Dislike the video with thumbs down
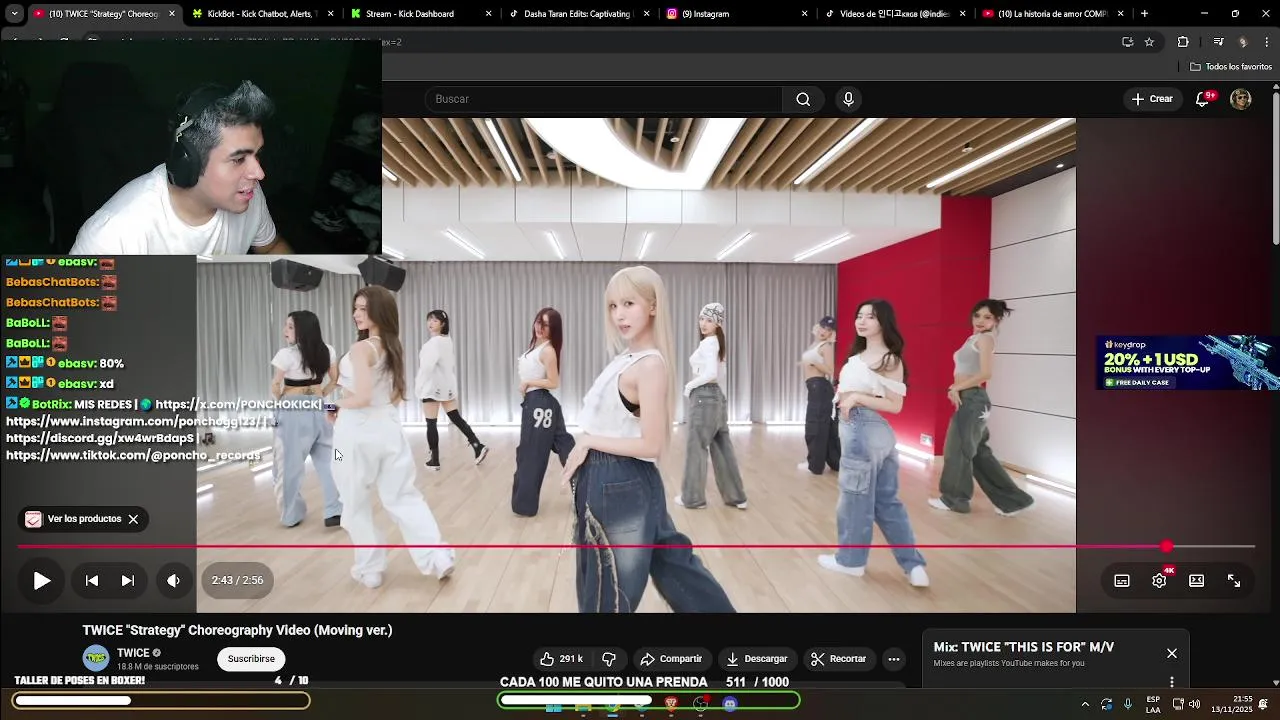This screenshot has width=1280, height=720. (x=609, y=659)
